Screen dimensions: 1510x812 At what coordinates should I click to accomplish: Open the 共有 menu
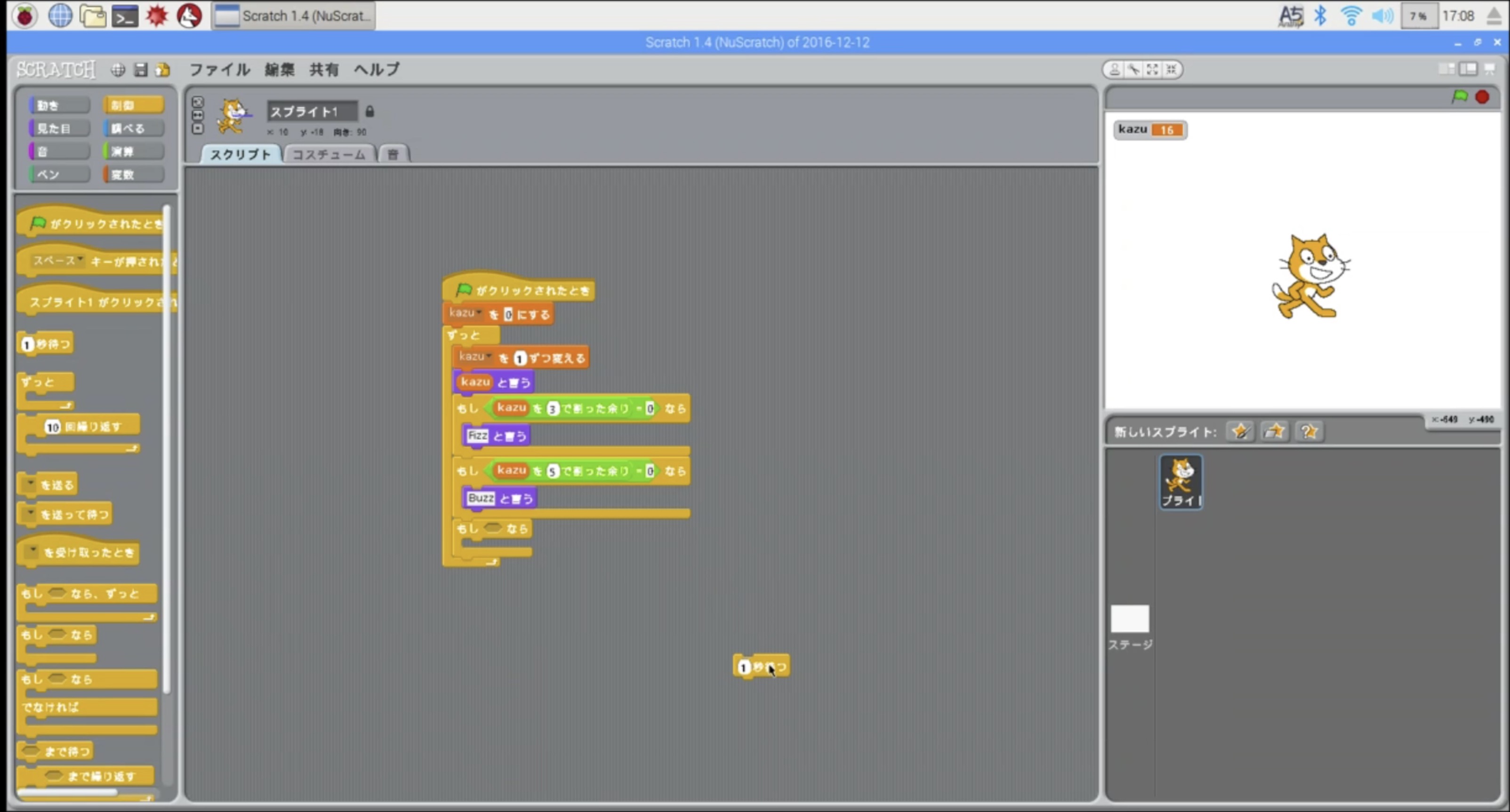[324, 70]
